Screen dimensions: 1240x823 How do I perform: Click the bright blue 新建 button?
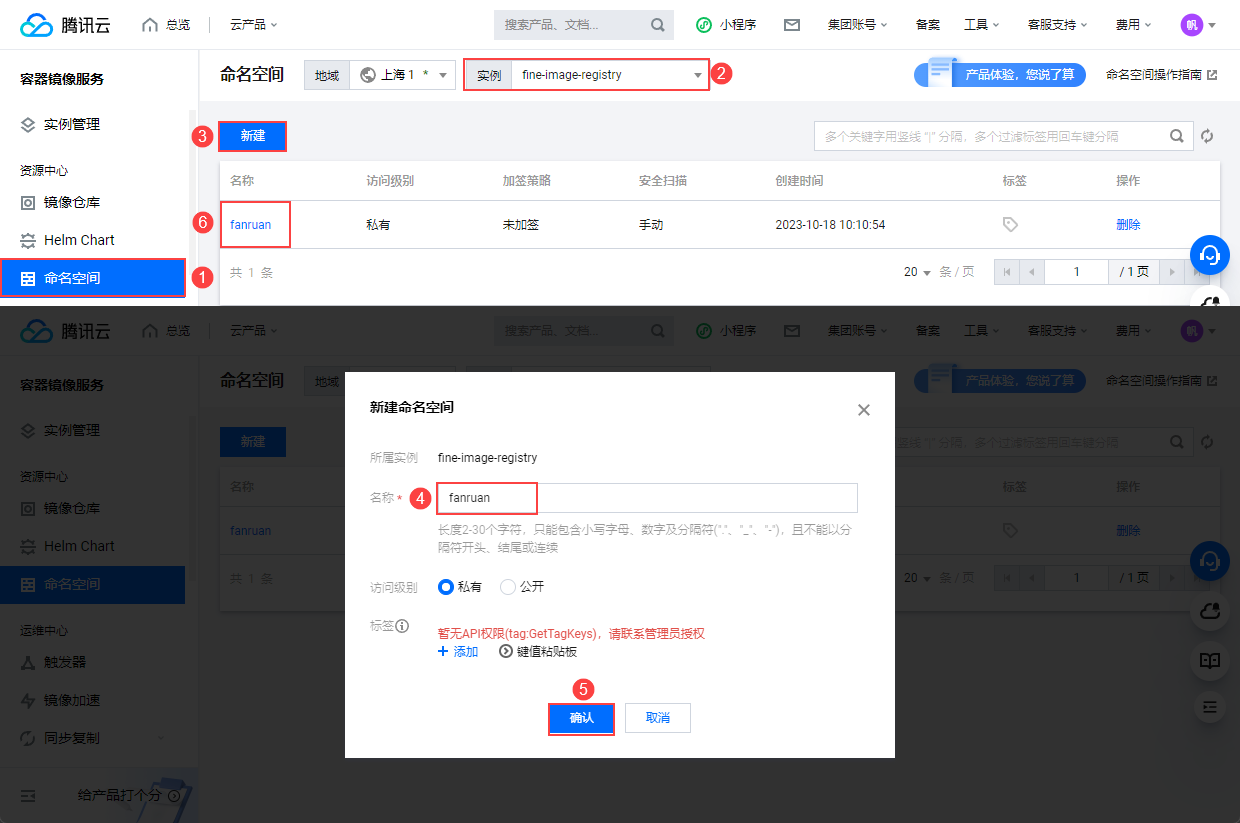[x=253, y=136]
